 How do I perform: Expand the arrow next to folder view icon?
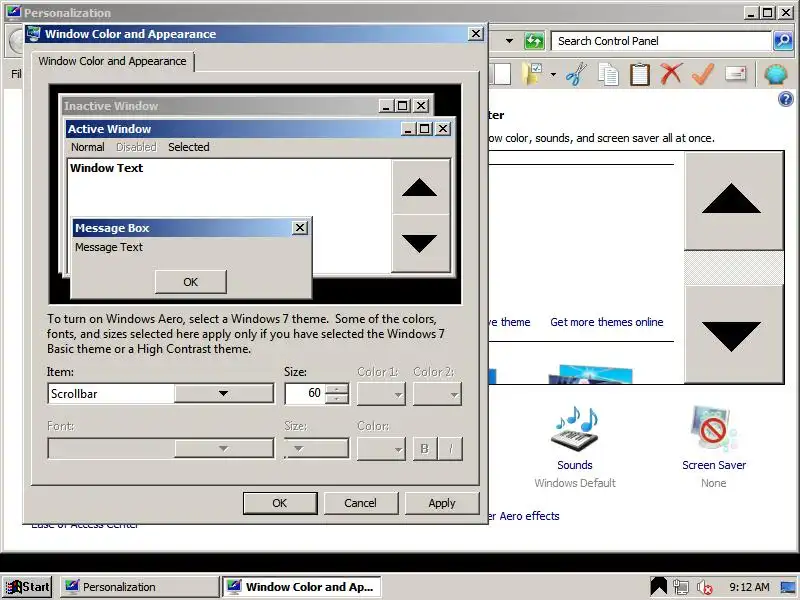click(554, 74)
